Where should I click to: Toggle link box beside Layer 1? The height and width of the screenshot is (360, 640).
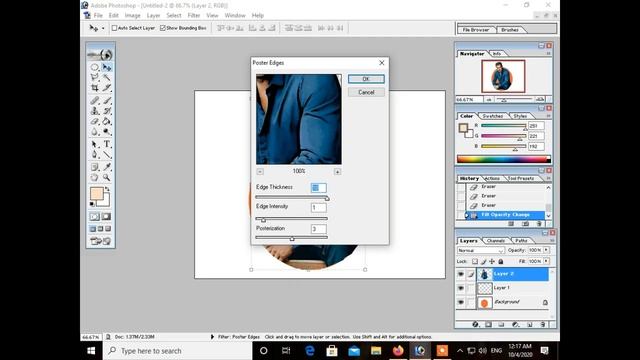[471, 288]
